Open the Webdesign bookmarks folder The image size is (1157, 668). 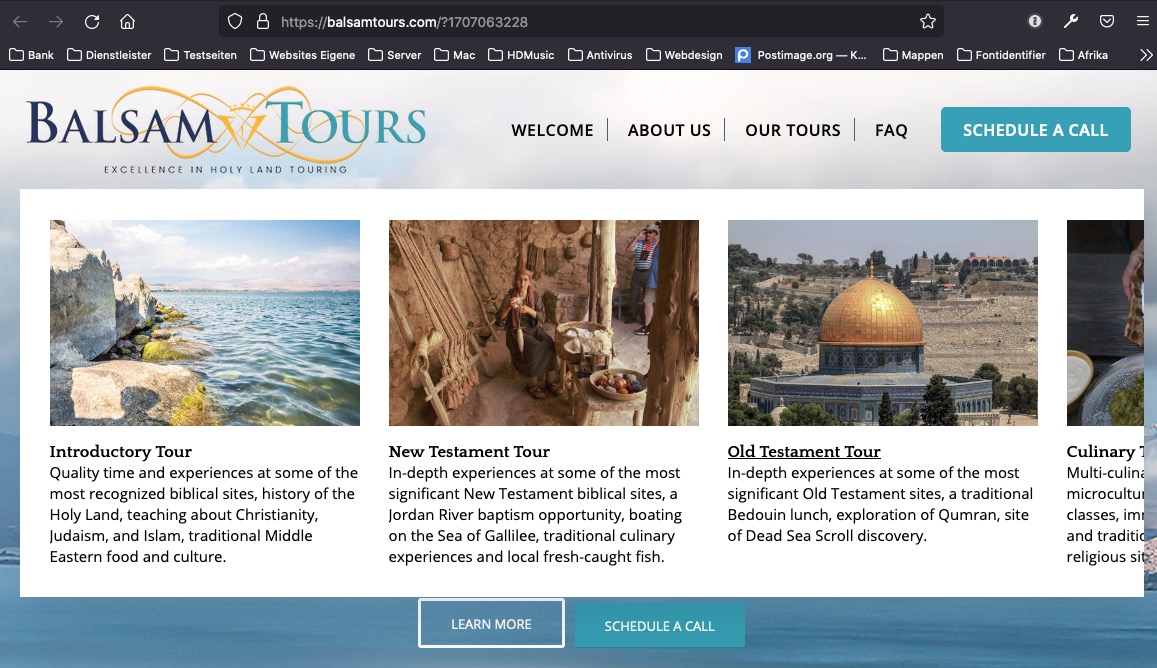click(684, 55)
